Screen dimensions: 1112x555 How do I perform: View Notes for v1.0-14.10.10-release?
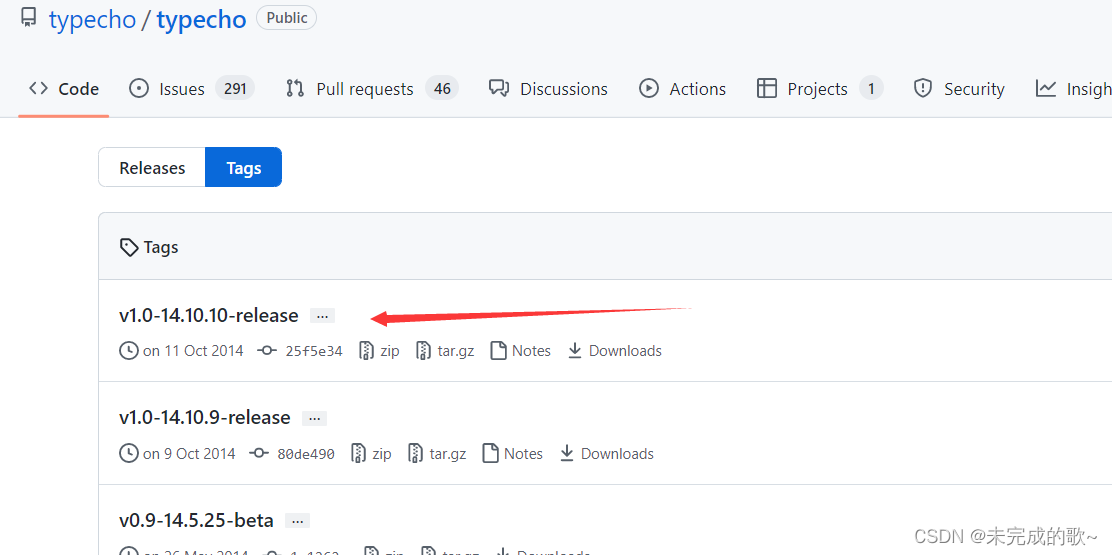pos(531,351)
